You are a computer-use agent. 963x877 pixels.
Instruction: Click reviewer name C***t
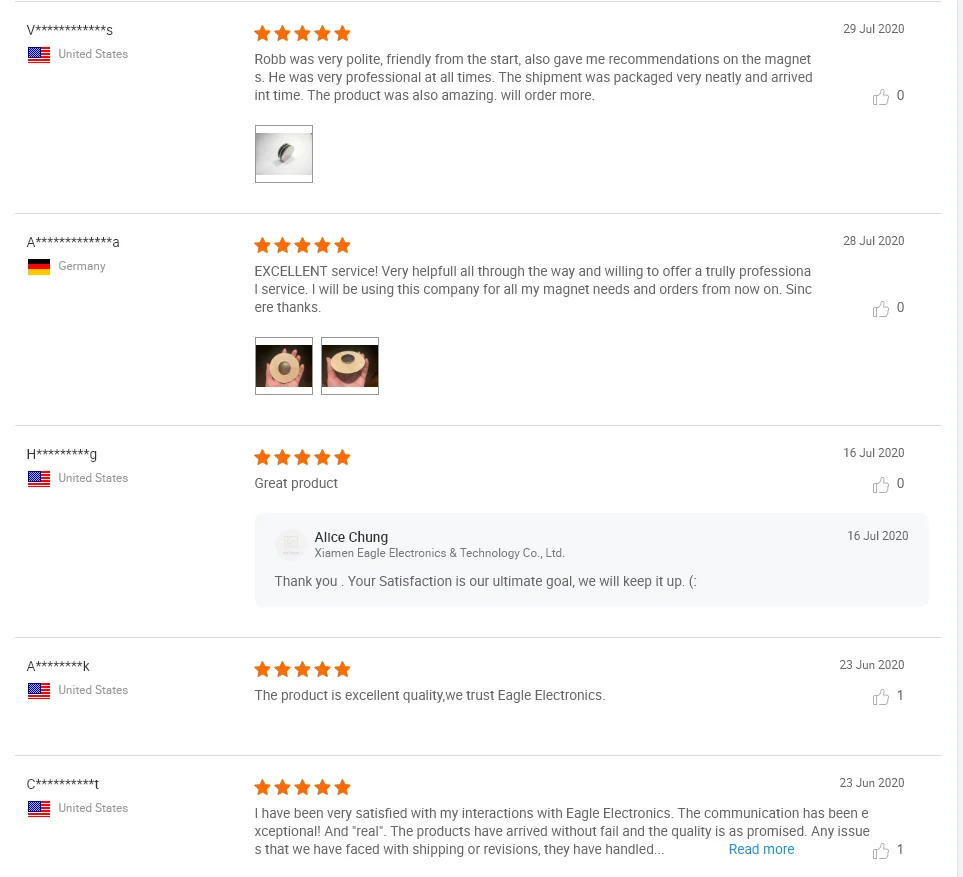(x=63, y=785)
